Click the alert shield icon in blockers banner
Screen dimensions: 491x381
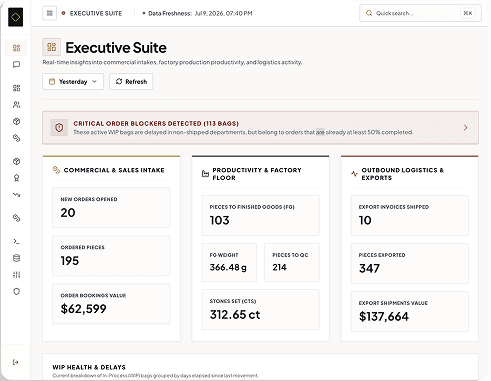59,127
